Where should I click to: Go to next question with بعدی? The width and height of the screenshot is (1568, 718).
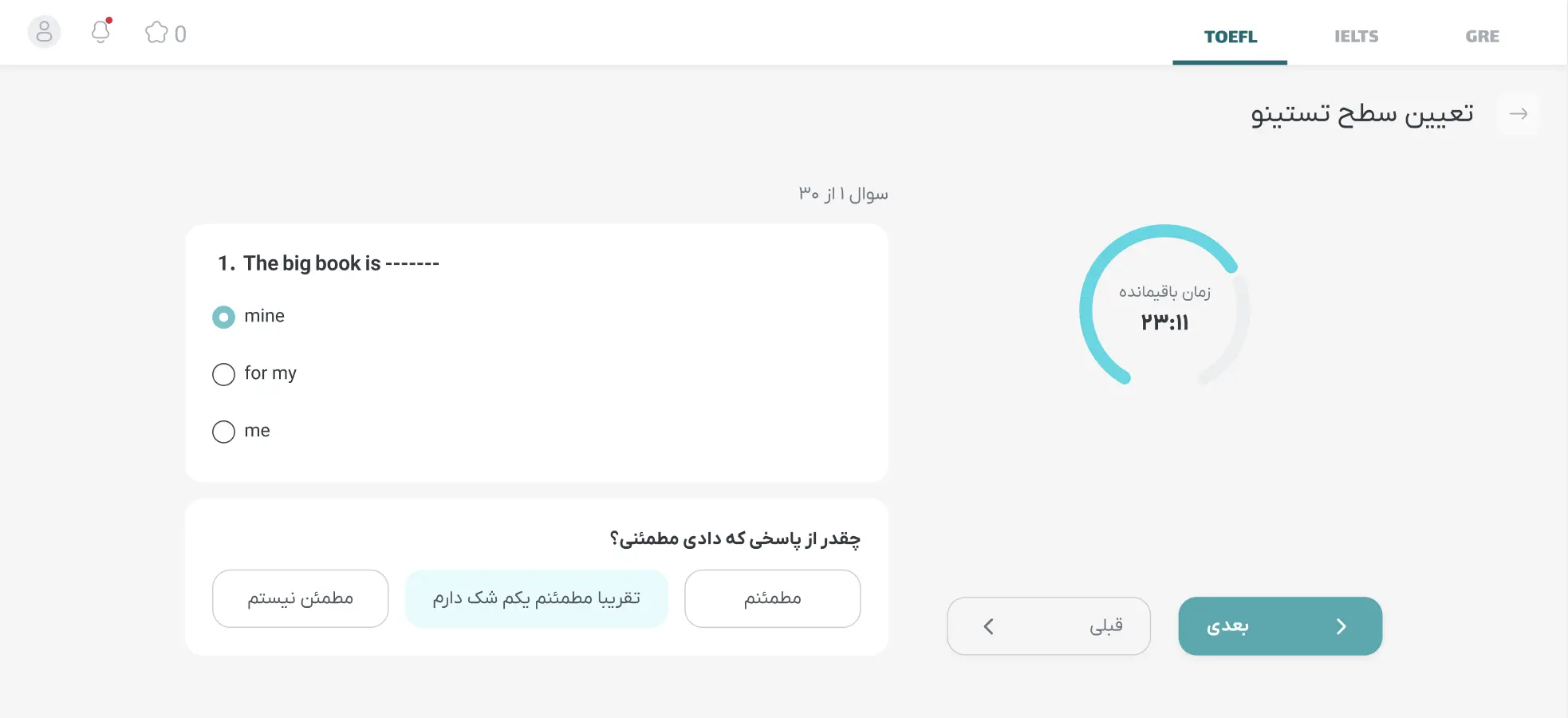[1279, 626]
